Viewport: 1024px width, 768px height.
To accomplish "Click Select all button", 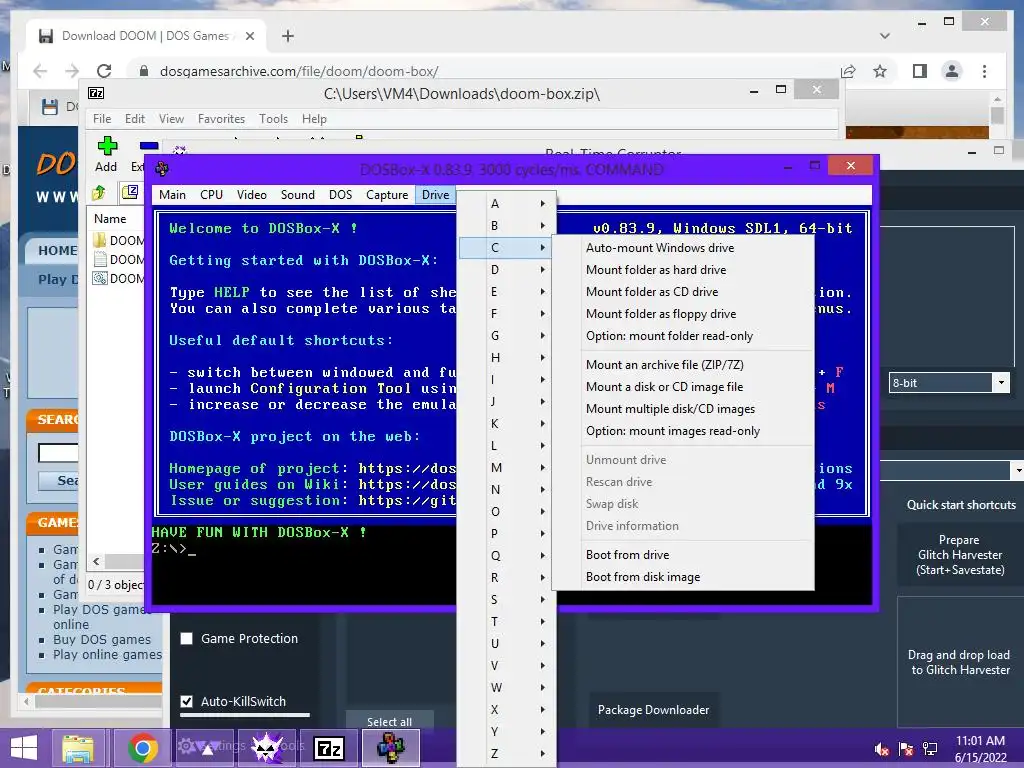I will [x=389, y=721].
